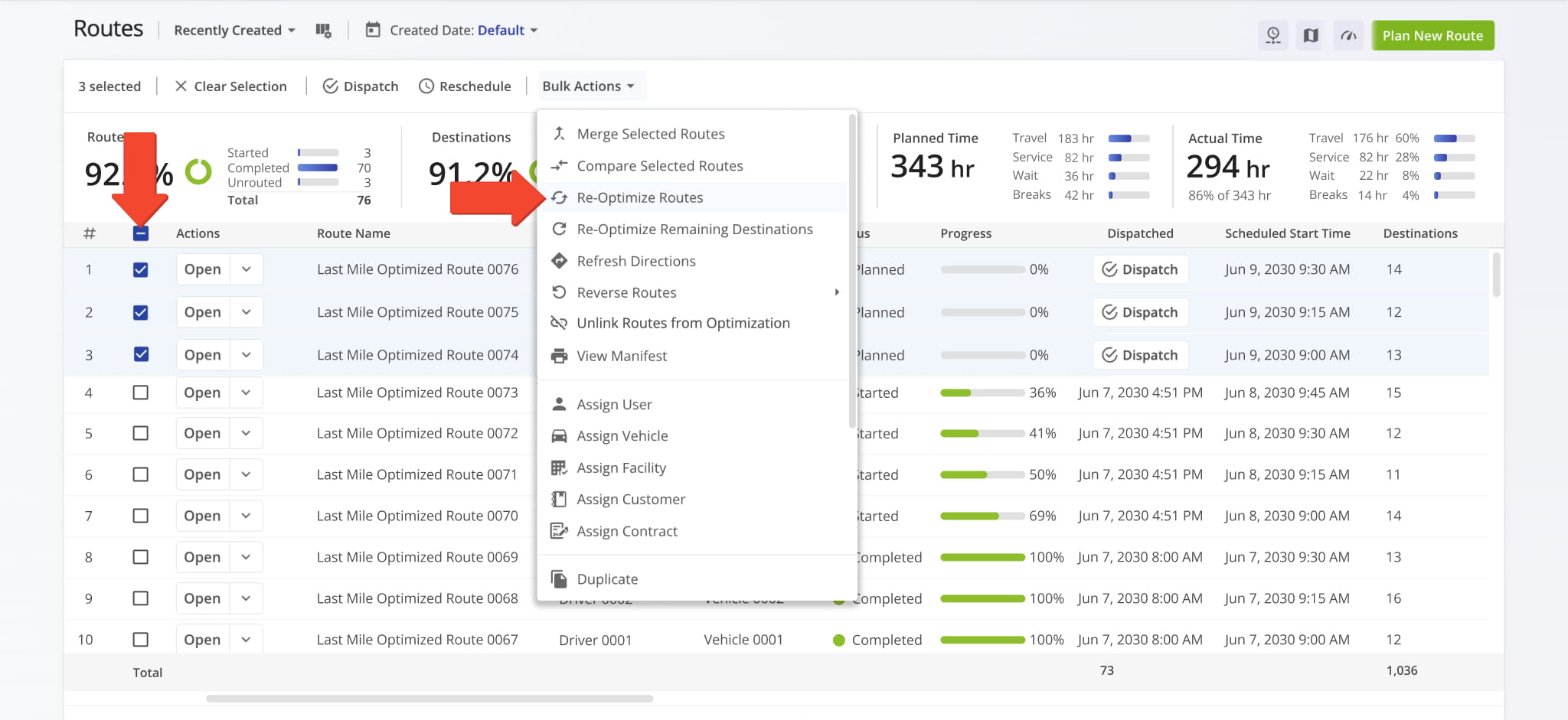1568x720 pixels.
Task: Select the map view icon
Action: pyautogui.click(x=1310, y=35)
